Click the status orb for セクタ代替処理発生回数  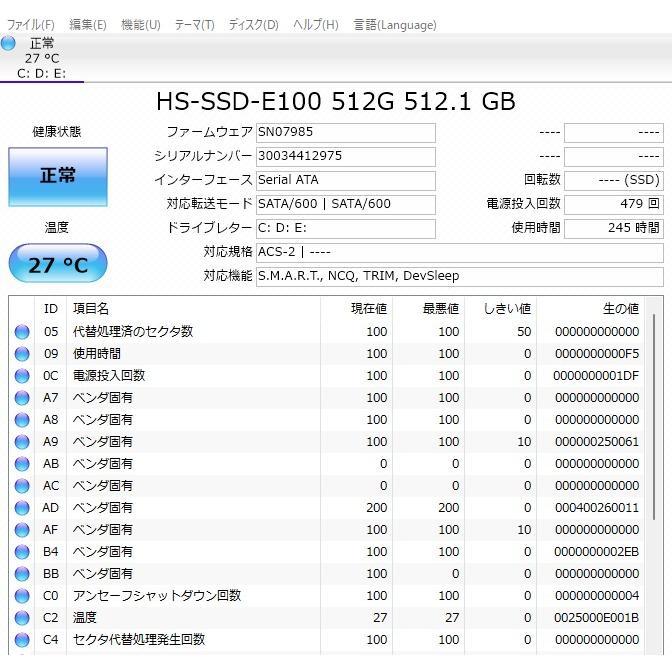tap(22, 640)
